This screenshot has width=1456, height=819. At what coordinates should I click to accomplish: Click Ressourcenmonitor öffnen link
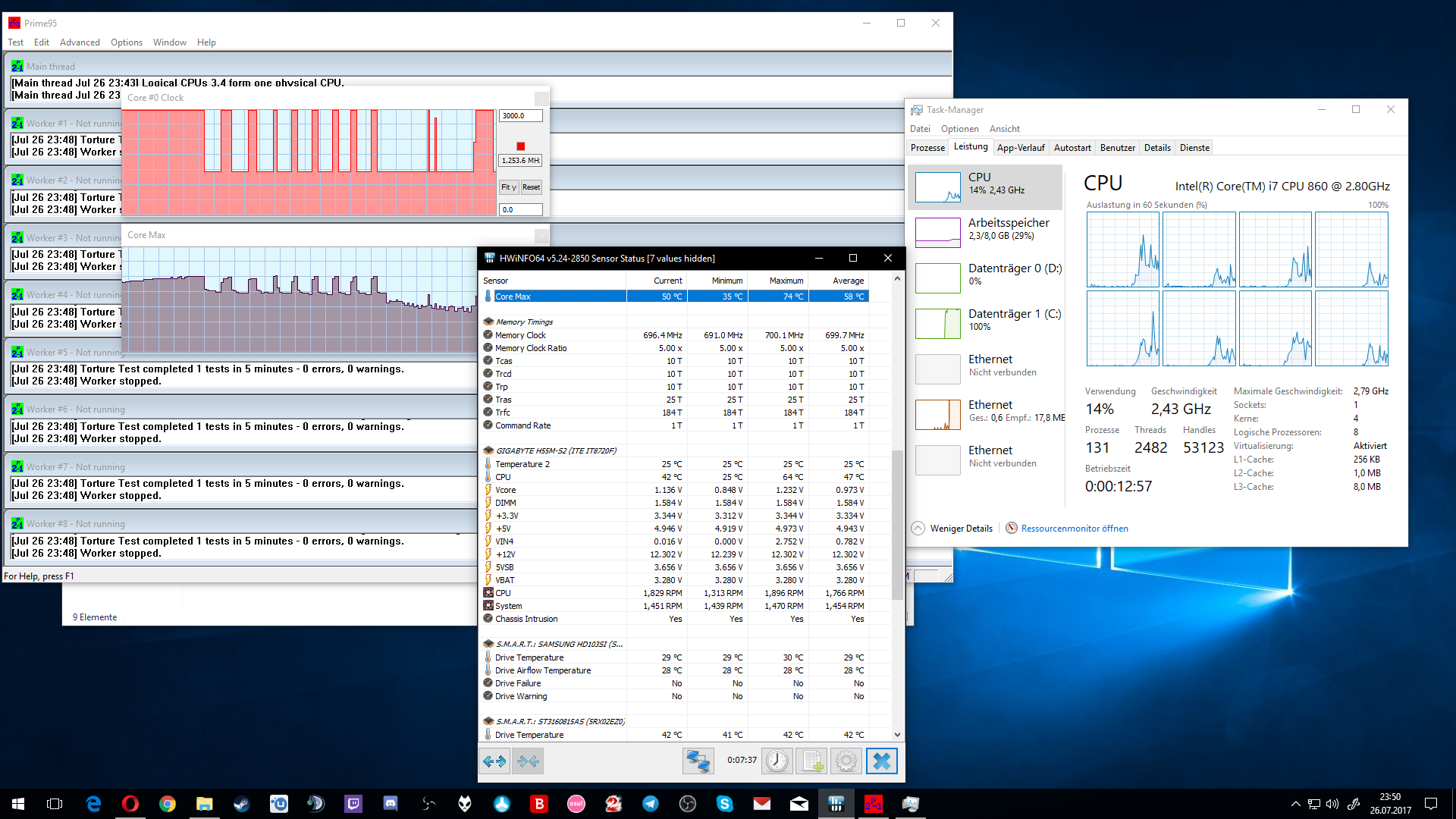pyautogui.click(x=1074, y=529)
